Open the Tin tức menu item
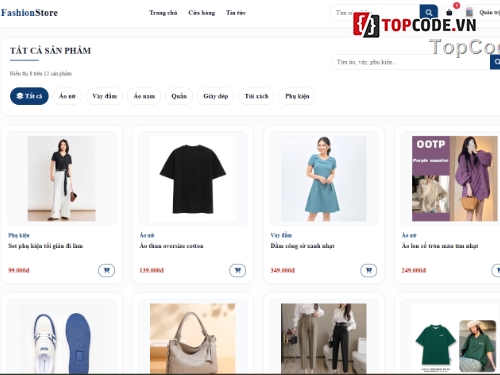 236,13
